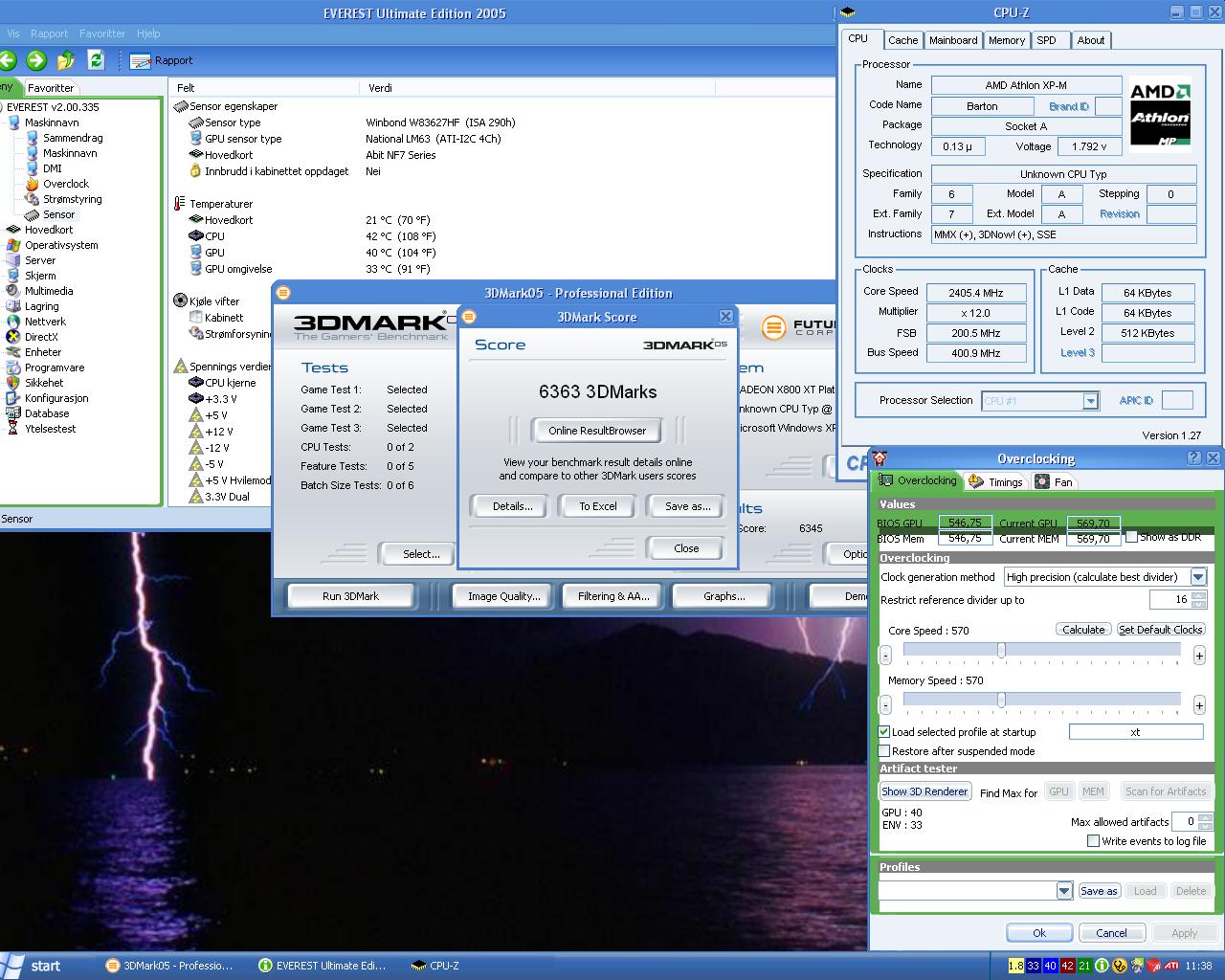Open Rapport report in EVEREST toolbar
This screenshot has width=1225, height=980.
tap(162, 60)
